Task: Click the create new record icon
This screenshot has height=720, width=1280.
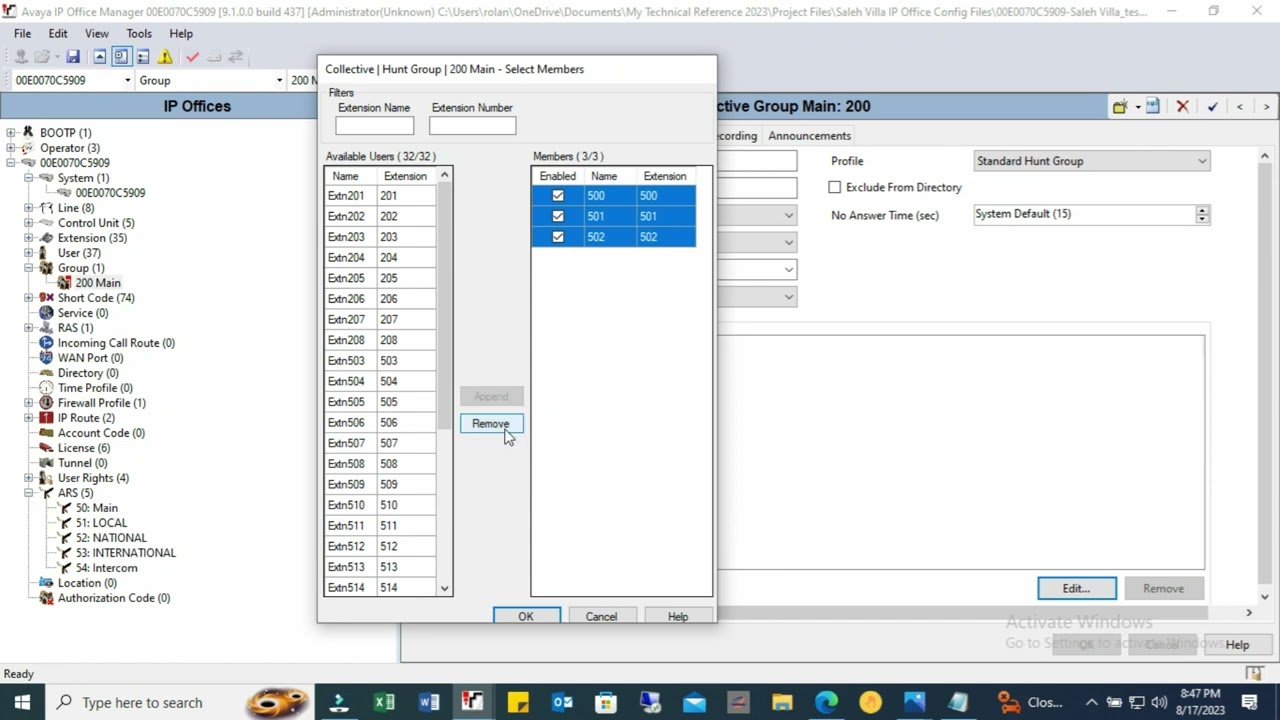Action: tap(1120, 107)
